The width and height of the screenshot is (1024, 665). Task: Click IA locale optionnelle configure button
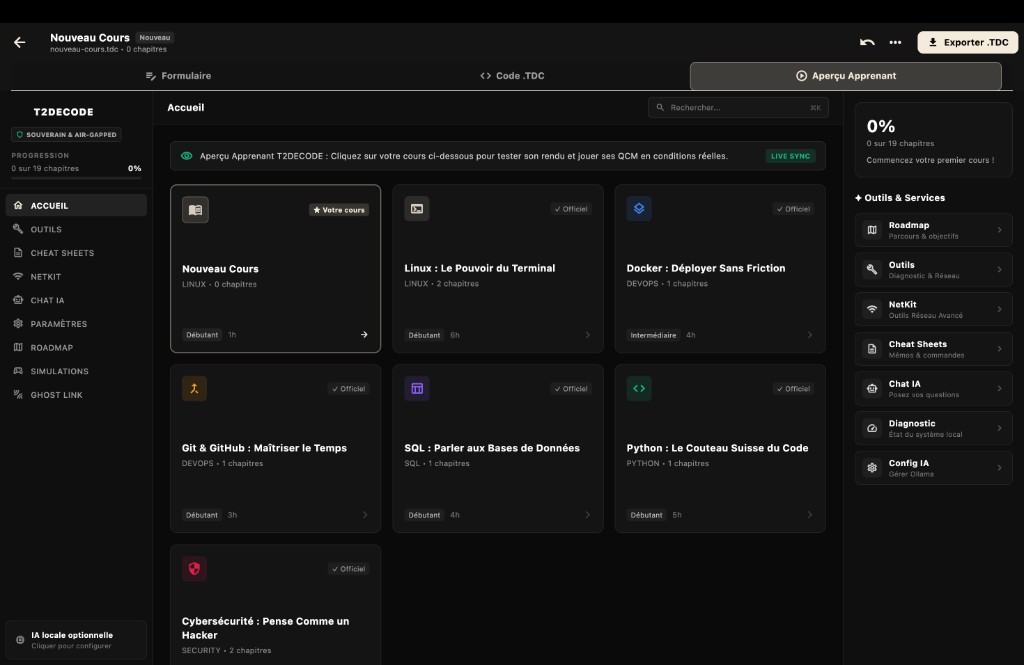(76, 640)
